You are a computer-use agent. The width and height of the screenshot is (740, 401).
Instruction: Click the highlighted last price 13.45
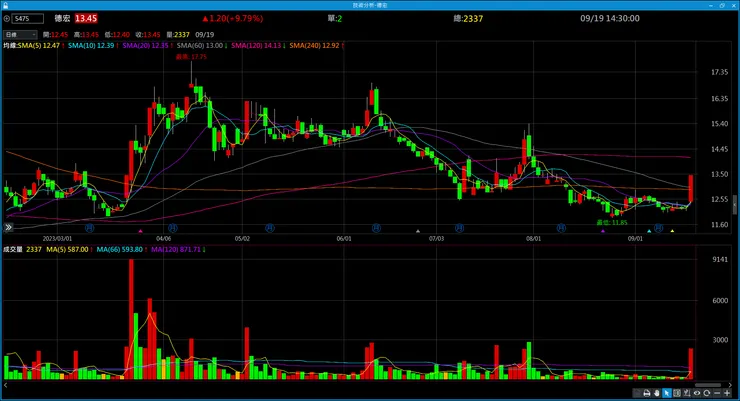click(x=86, y=19)
